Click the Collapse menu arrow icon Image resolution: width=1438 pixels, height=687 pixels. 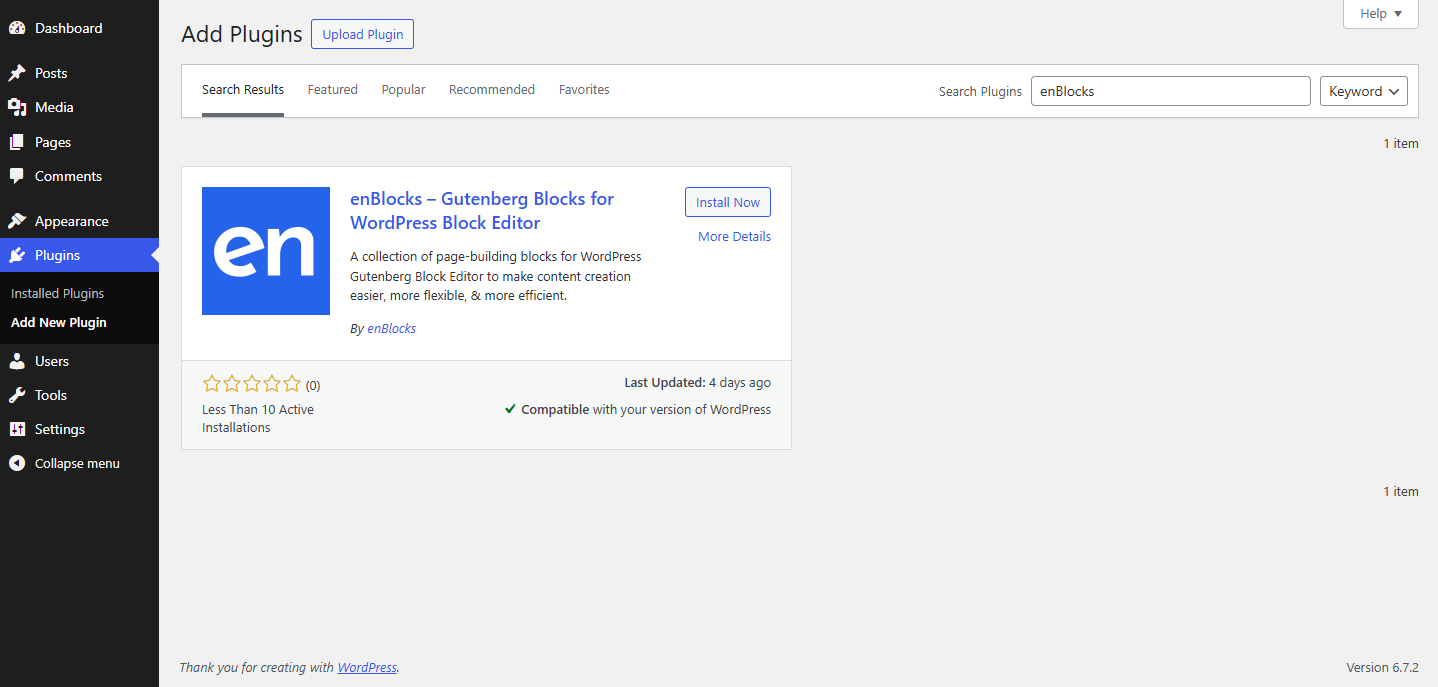[x=17, y=463]
